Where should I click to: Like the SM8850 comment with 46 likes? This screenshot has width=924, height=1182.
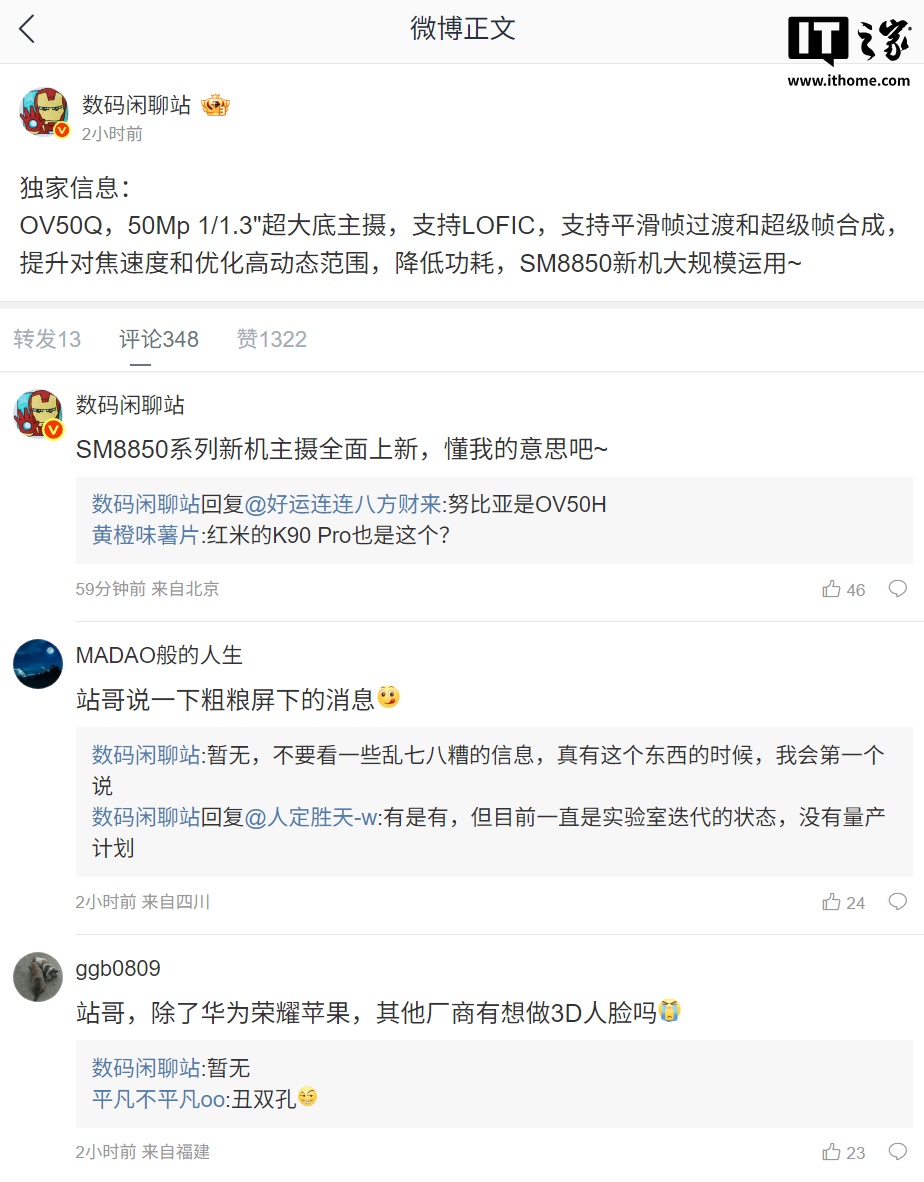pos(832,589)
